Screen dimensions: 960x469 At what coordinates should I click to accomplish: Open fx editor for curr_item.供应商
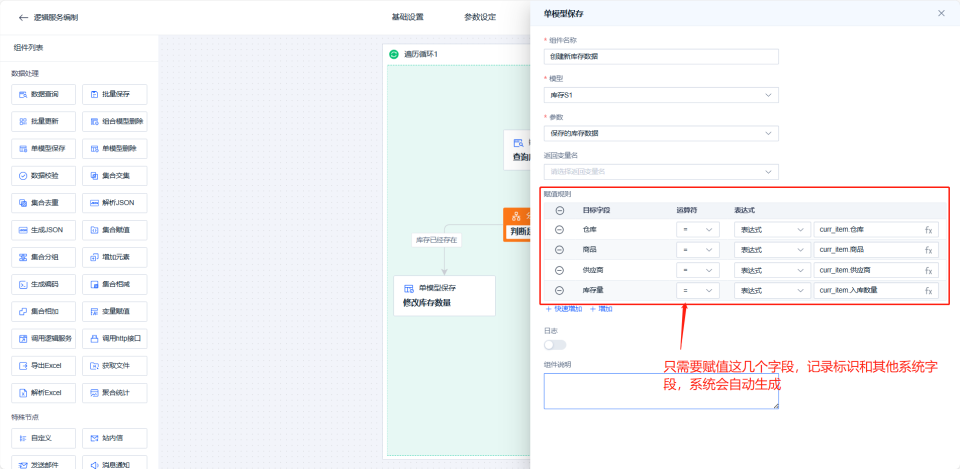click(928, 271)
